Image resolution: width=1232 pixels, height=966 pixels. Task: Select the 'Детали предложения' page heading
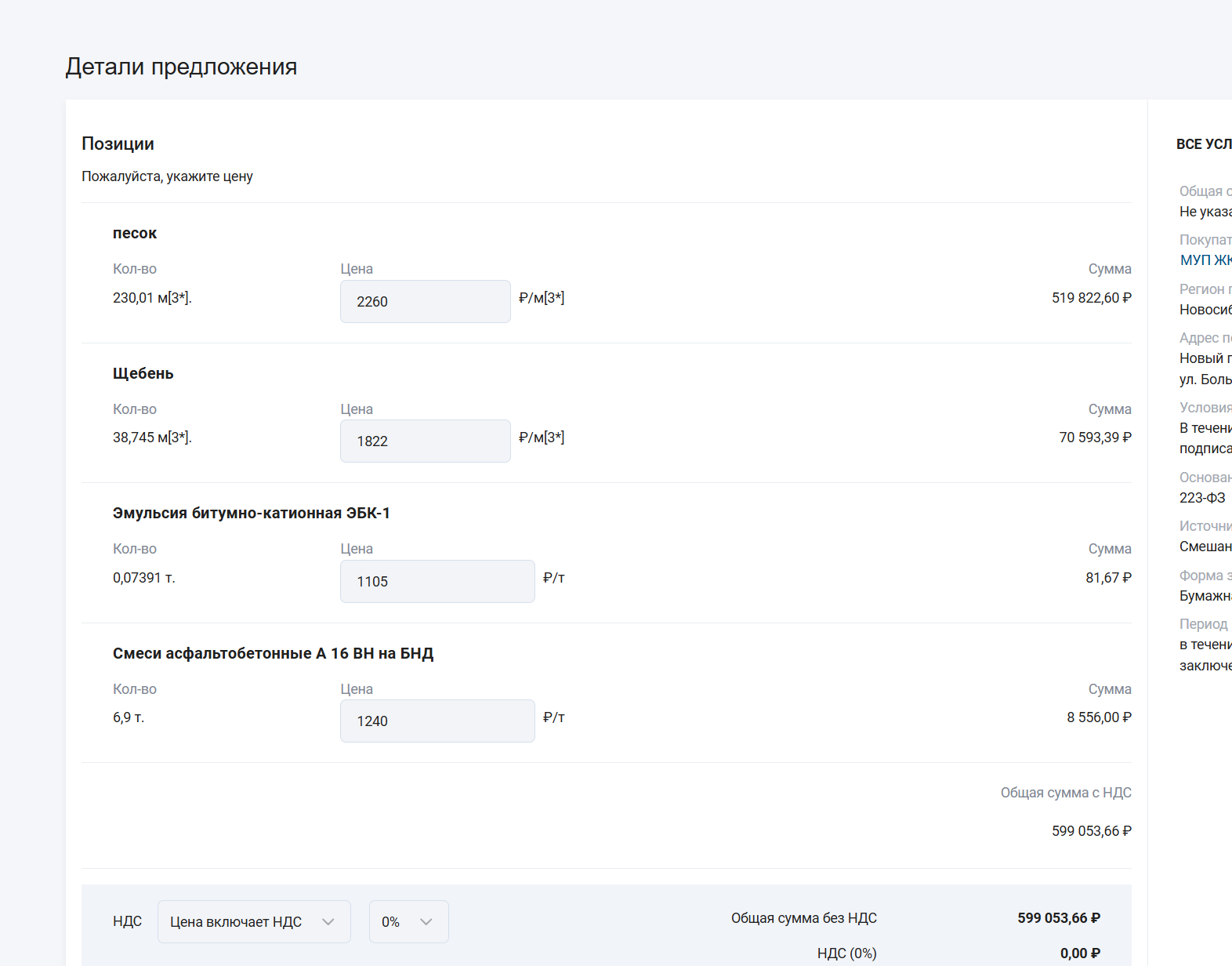181,67
